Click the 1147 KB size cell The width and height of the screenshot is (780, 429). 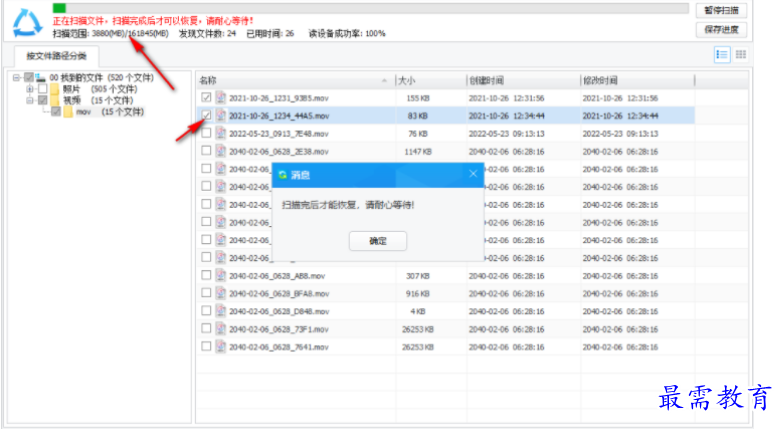418,152
